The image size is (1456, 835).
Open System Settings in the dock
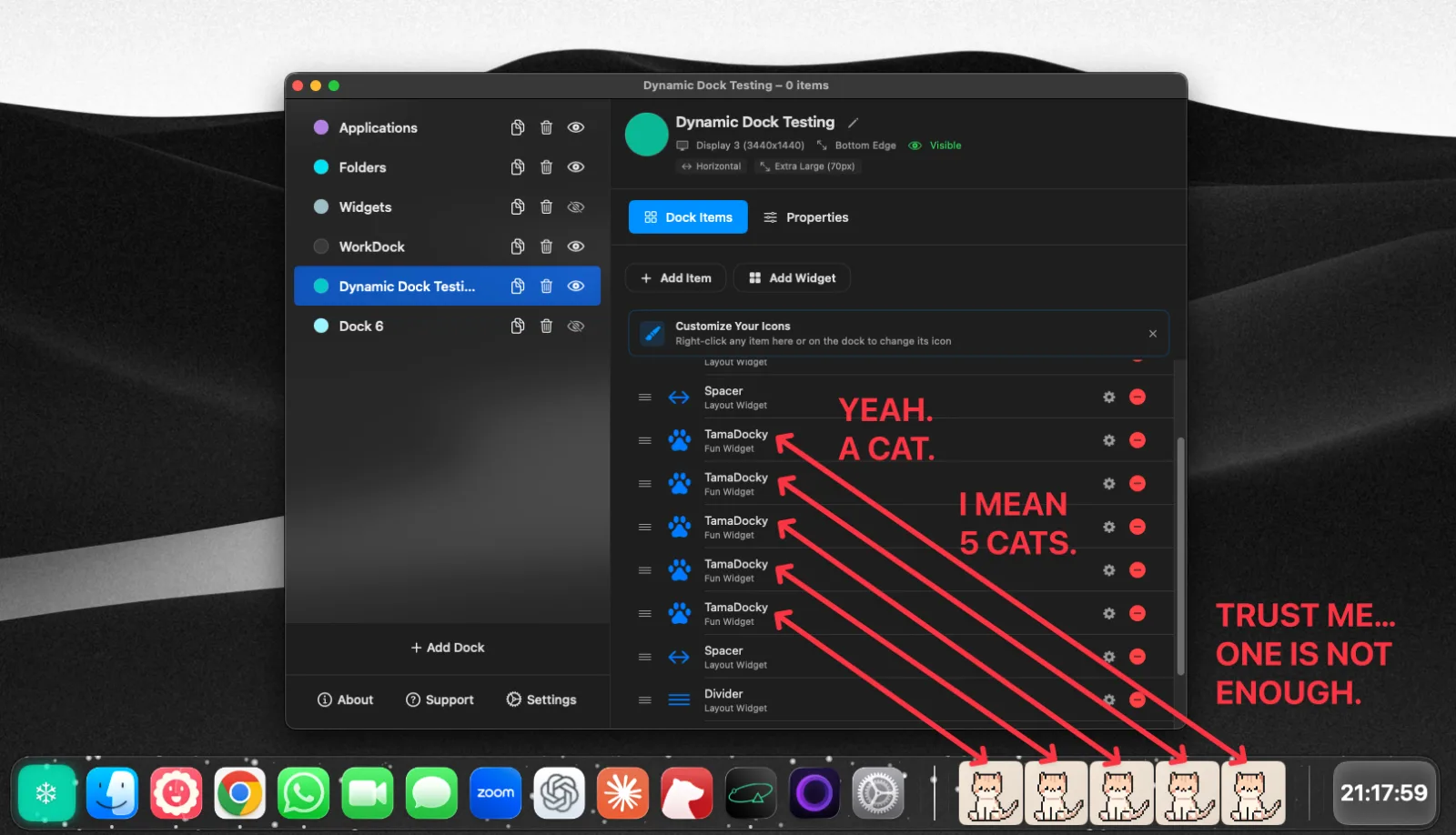point(878,793)
